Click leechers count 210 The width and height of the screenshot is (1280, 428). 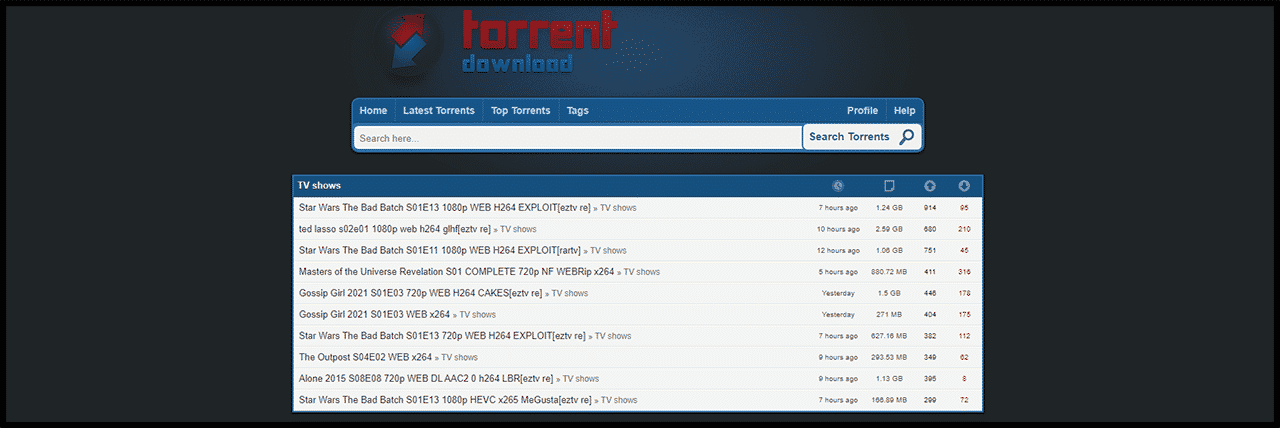tap(964, 229)
